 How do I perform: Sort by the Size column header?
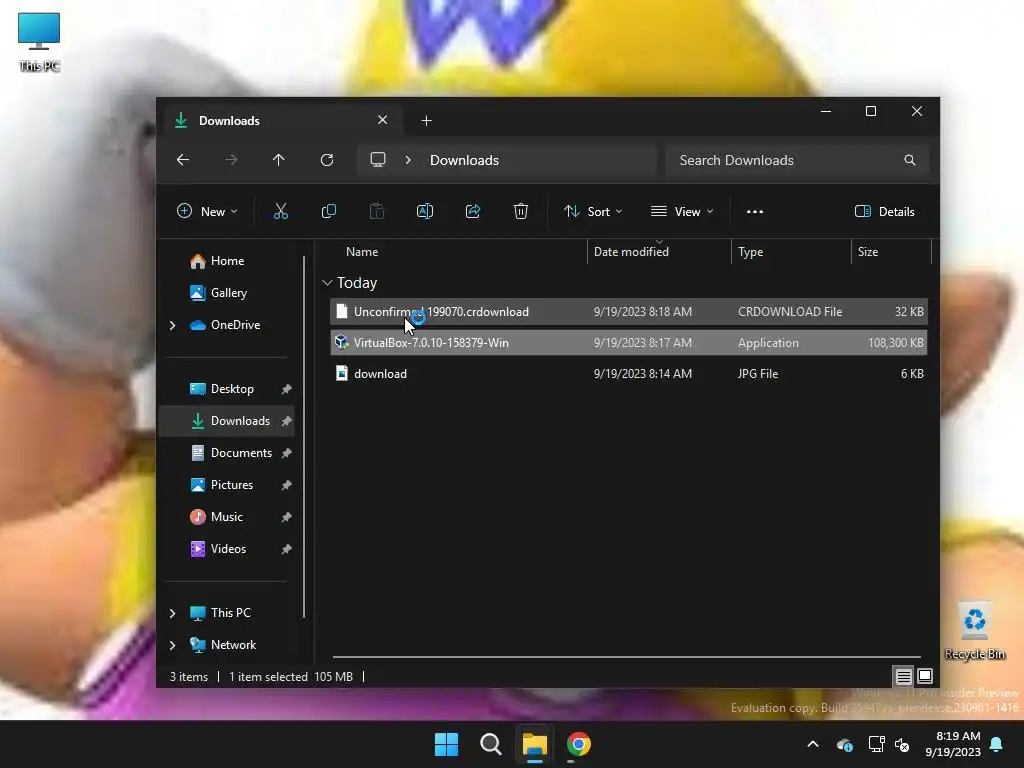(868, 251)
